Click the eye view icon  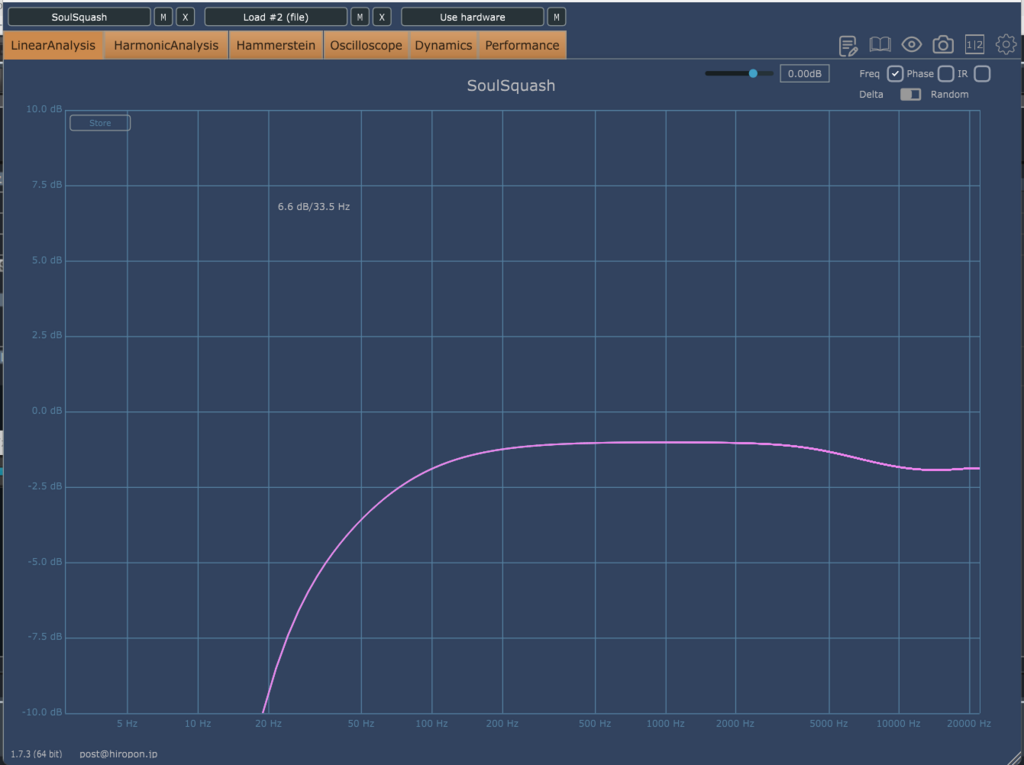pos(911,44)
